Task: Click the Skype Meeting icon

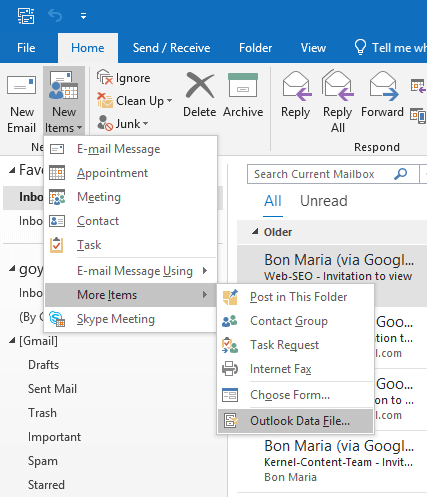Action: pos(57,319)
